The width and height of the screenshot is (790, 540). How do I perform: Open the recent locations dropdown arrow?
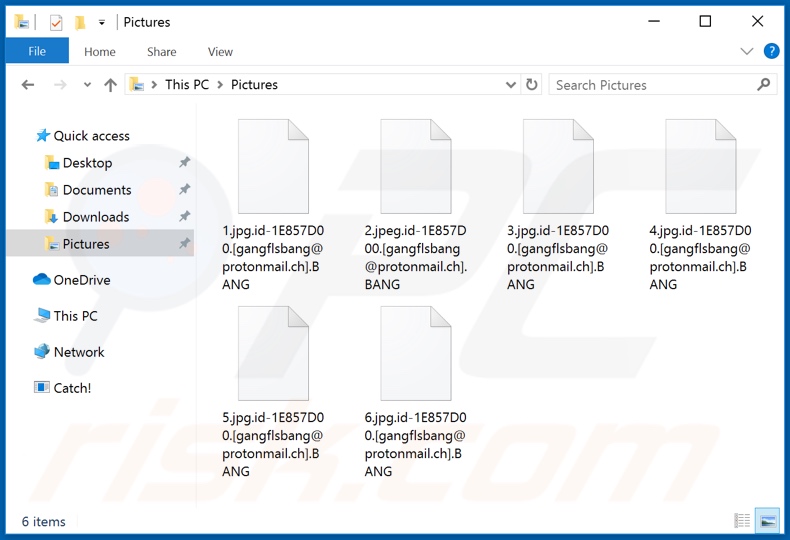[88, 85]
